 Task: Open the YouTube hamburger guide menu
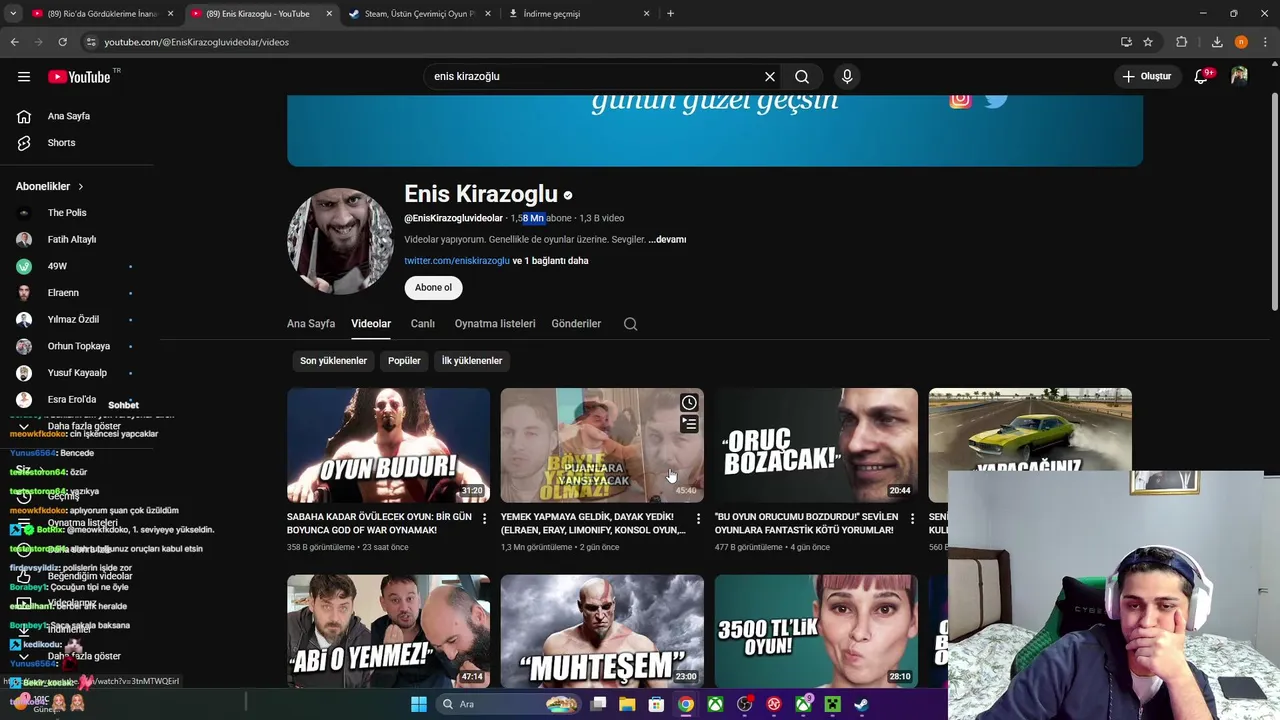tap(24, 76)
